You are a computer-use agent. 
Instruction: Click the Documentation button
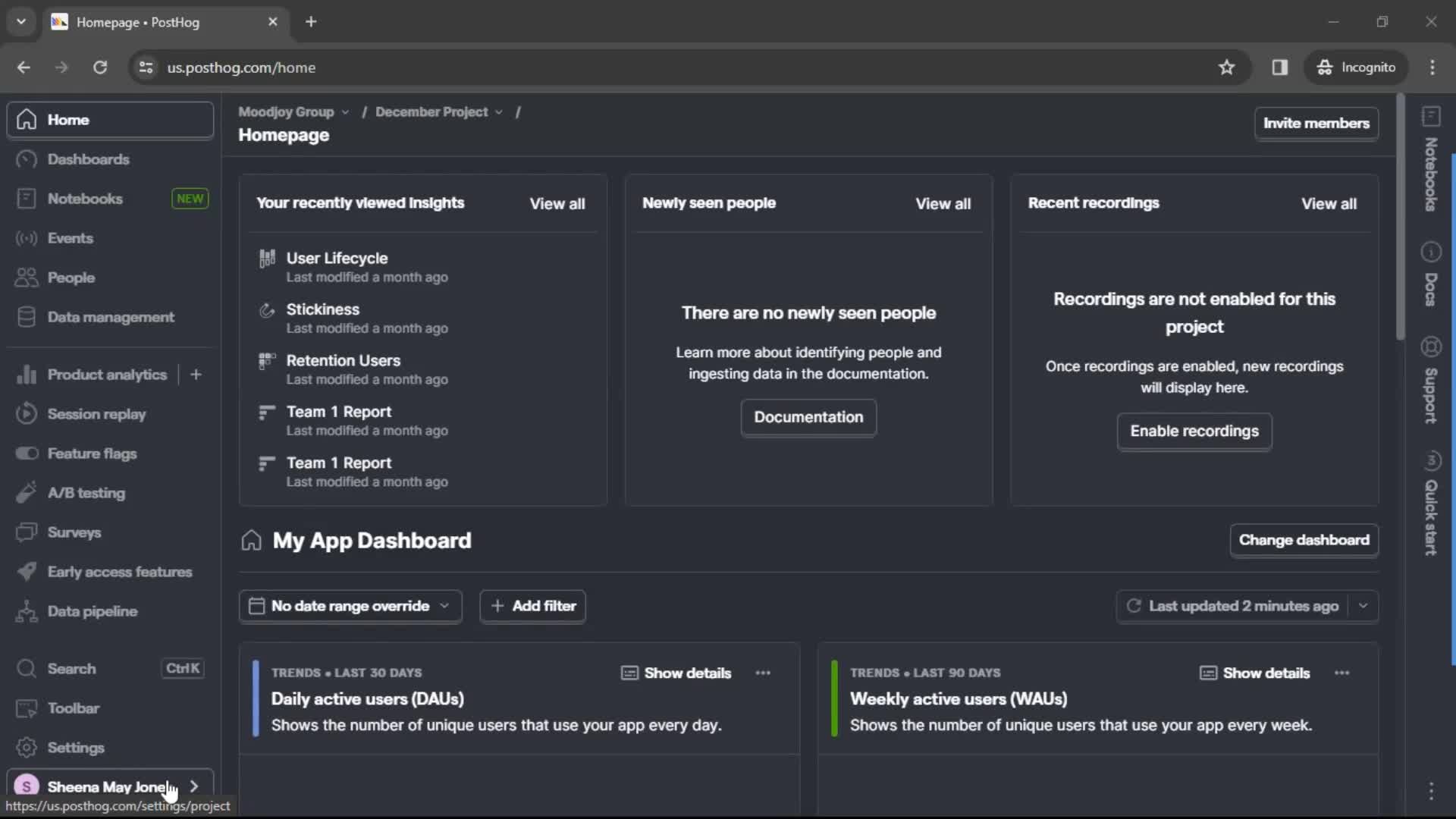tap(808, 417)
